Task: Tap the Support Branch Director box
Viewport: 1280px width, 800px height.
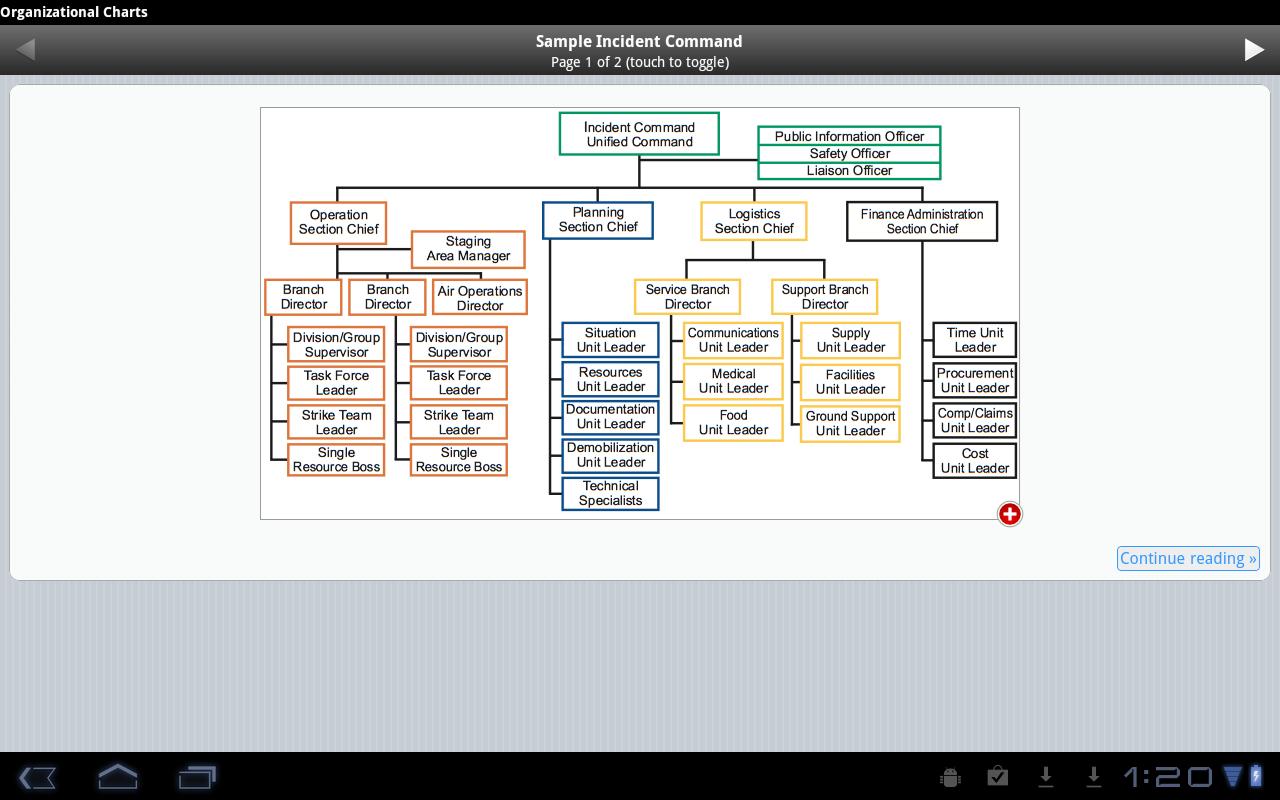Action: (825, 297)
